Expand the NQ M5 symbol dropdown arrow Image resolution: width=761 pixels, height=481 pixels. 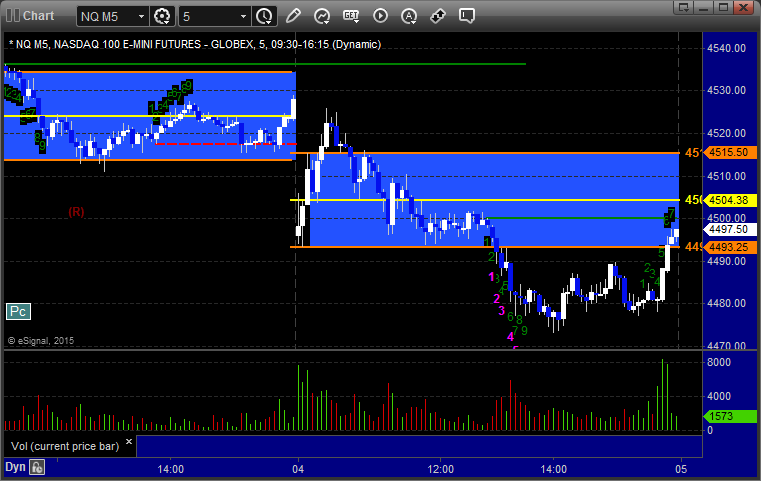coord(141,17)
